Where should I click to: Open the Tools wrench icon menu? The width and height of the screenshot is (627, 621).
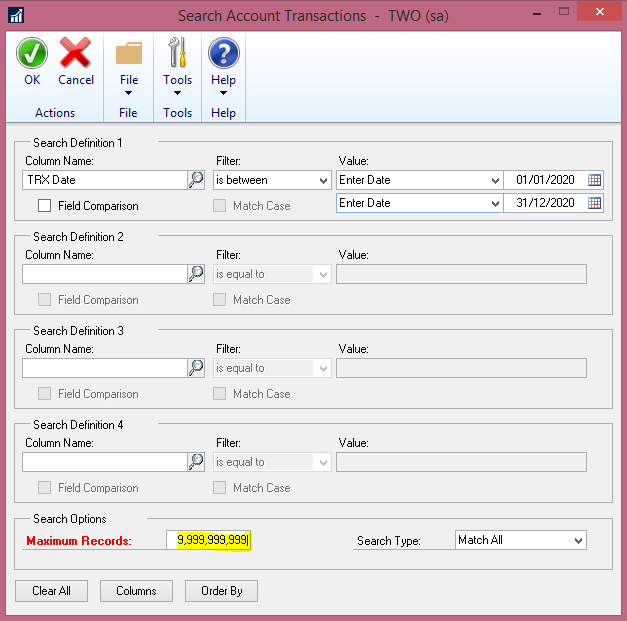(x=177, y=52)
